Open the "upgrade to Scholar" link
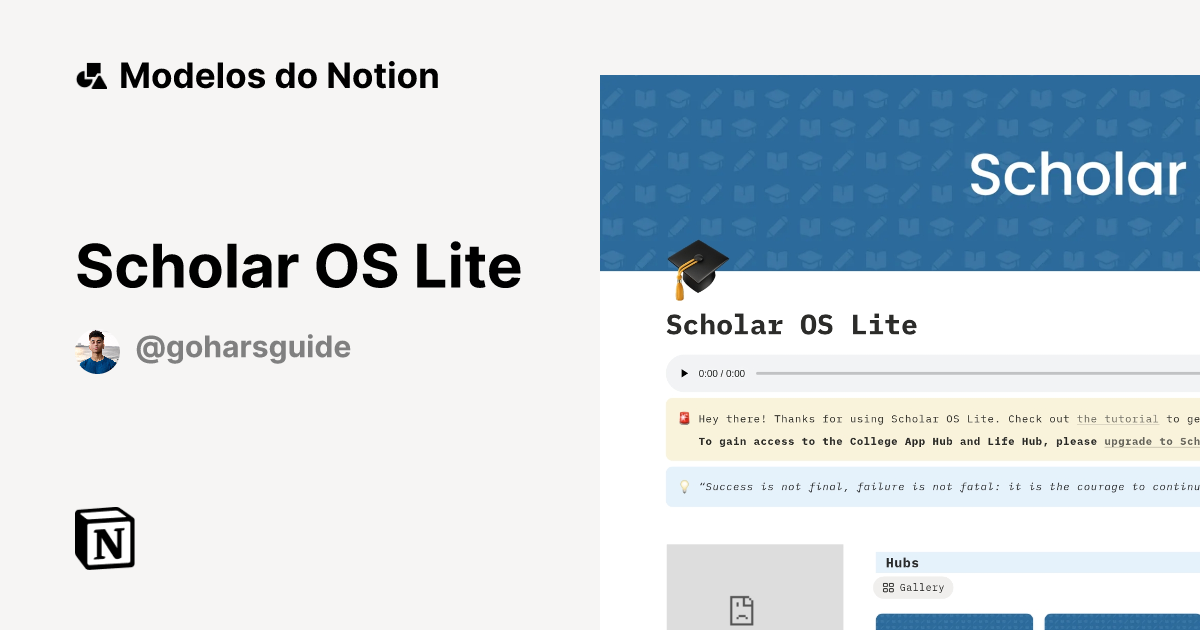The height and width of the screenshot is (630, 1200). (1151, 441)
